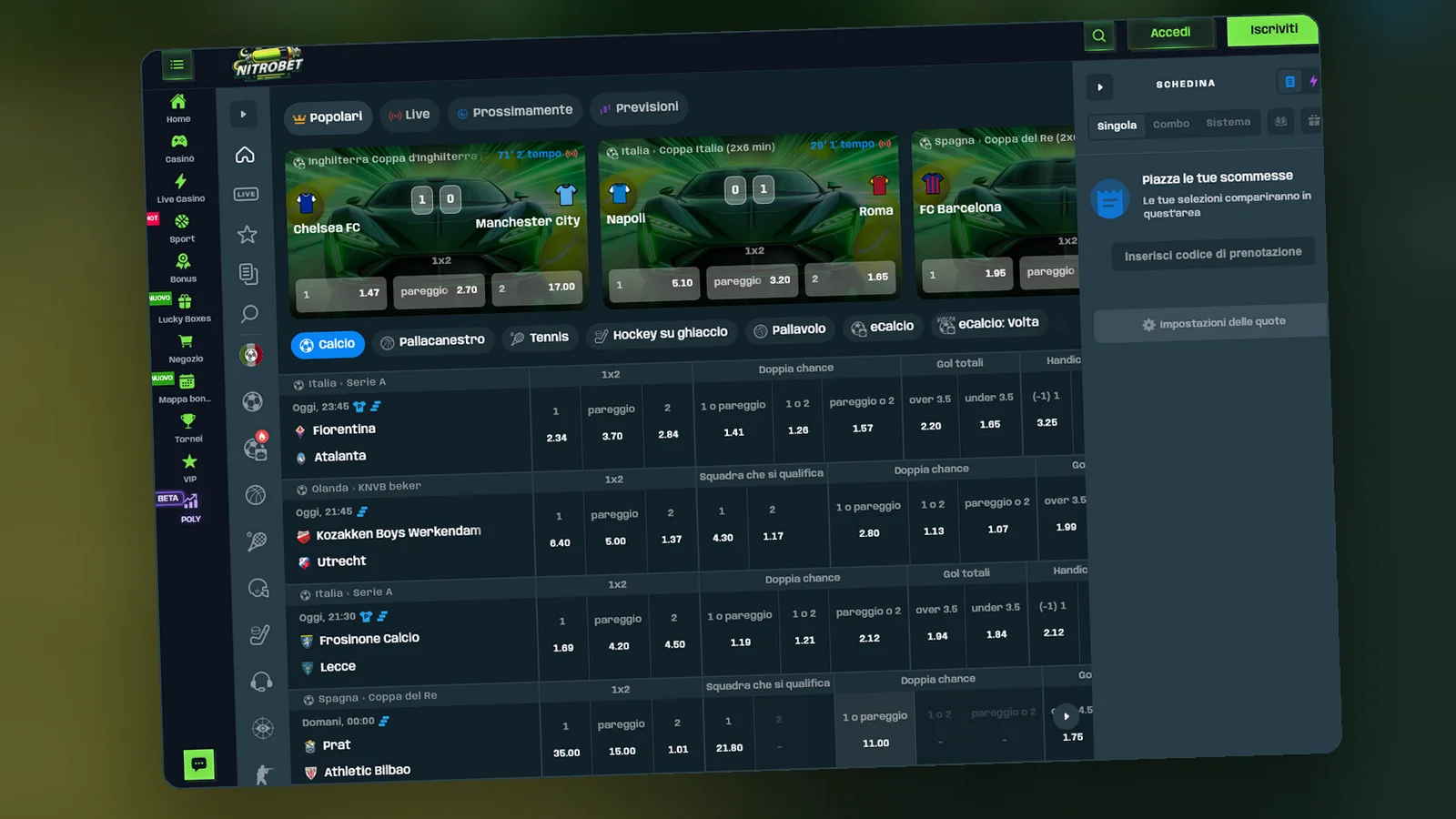Filter by Pallavolo sport
Screen dimensions: 1456x819
790,329
